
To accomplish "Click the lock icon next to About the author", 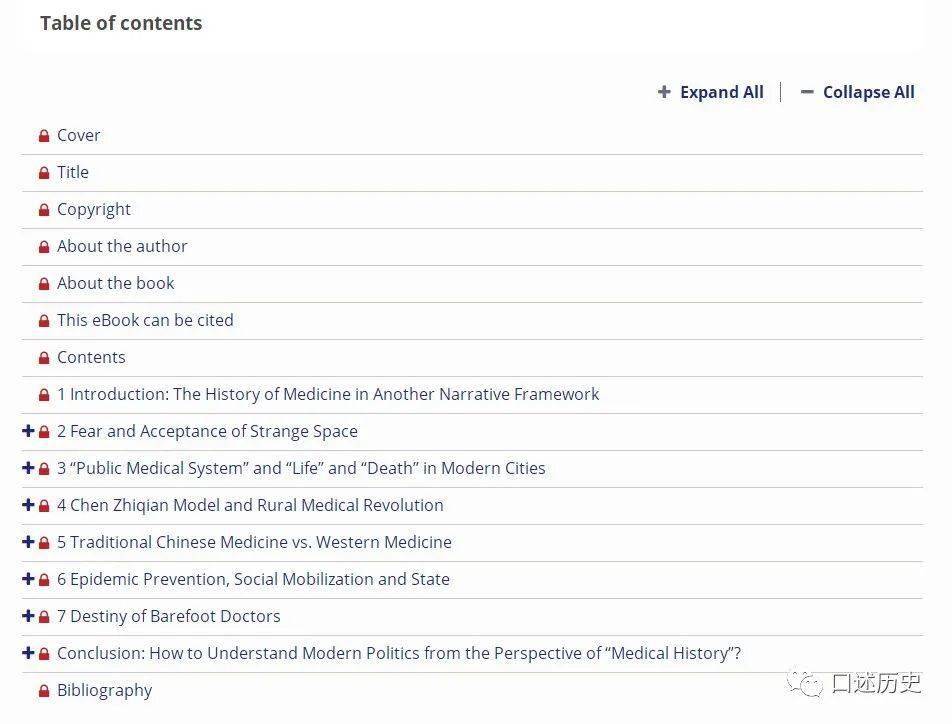I will (44, 247).
